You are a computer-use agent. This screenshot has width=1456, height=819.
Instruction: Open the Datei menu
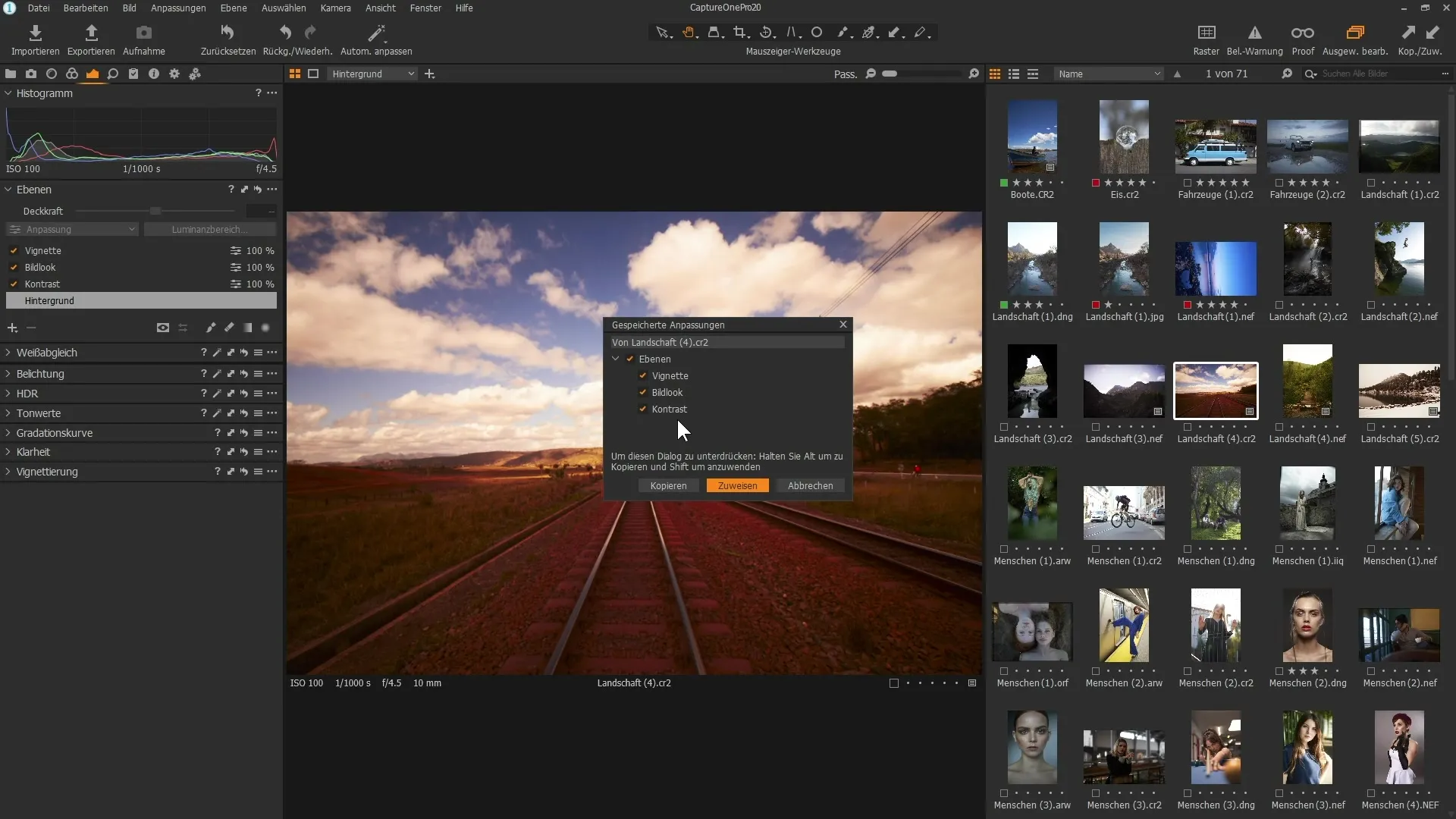click(x=39, y=8)
